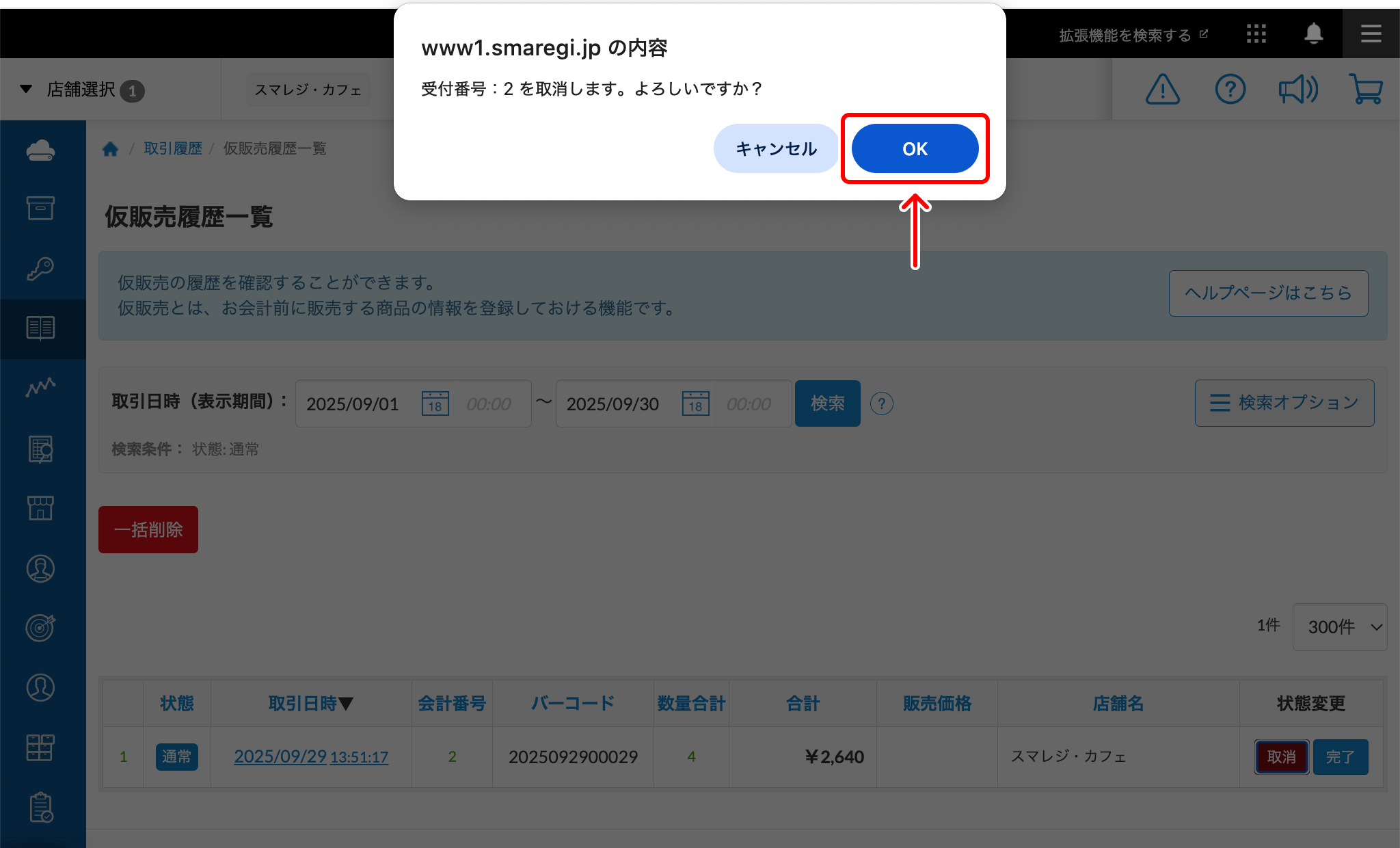Image resolution: width=1400 pixels, height=848 pixels.
Task: Open the start date calendar picker
Action: pos(435,403)
